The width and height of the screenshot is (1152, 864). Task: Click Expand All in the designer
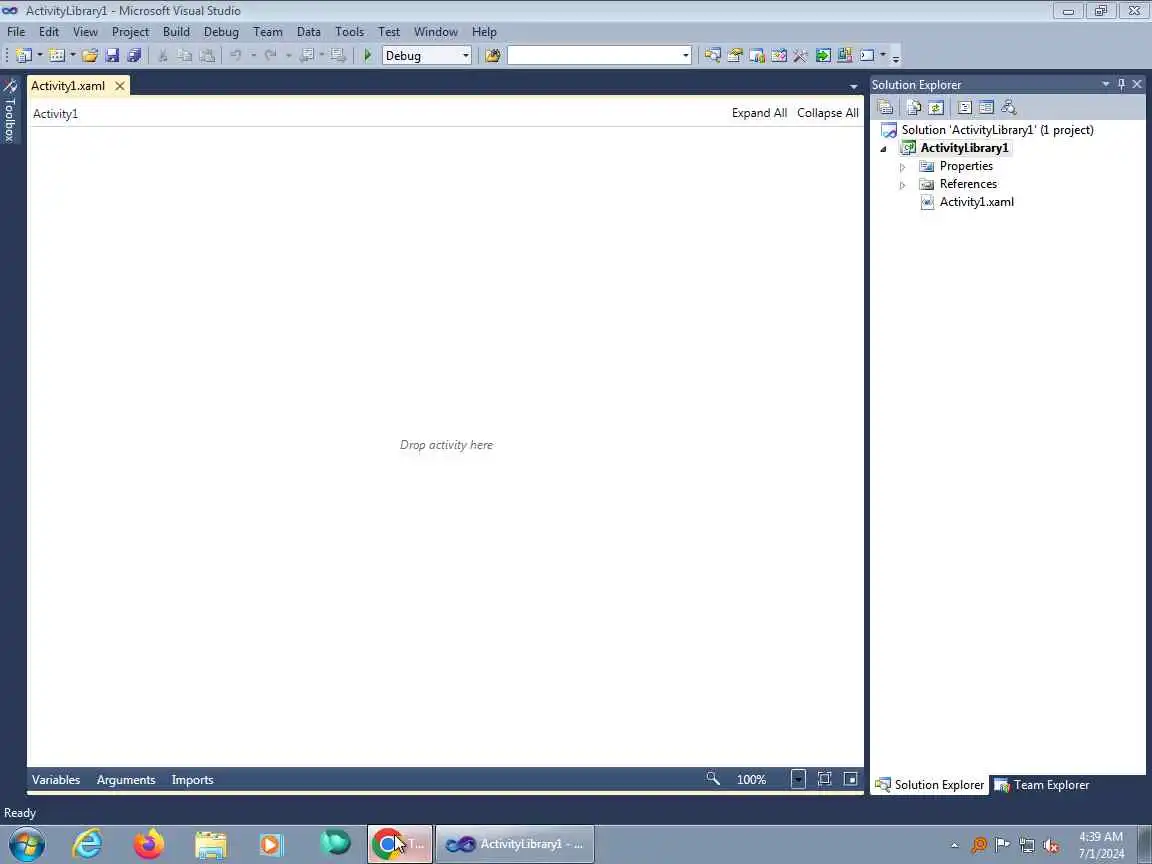click(x=759, y=112)
